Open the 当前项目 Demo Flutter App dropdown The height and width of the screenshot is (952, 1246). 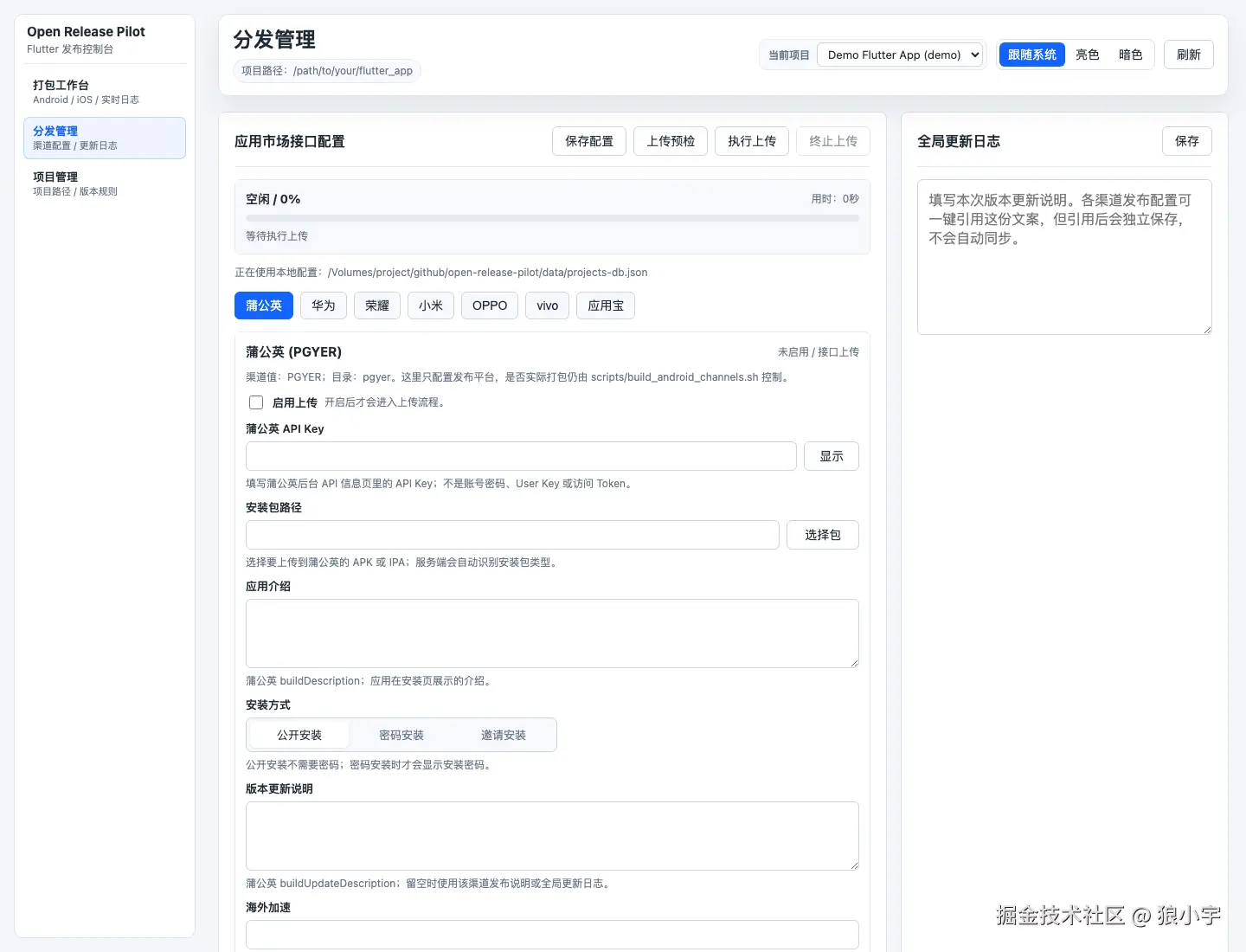(900, 55)
